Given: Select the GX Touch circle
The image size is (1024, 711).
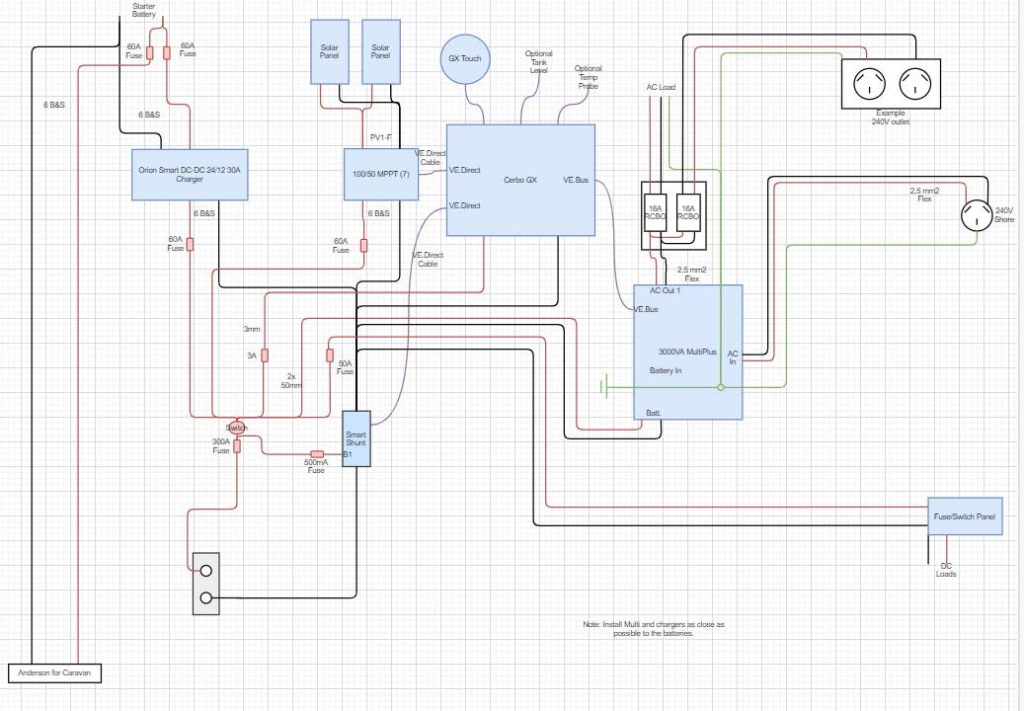Looking at the screenshot, I should tap(465, 59).
